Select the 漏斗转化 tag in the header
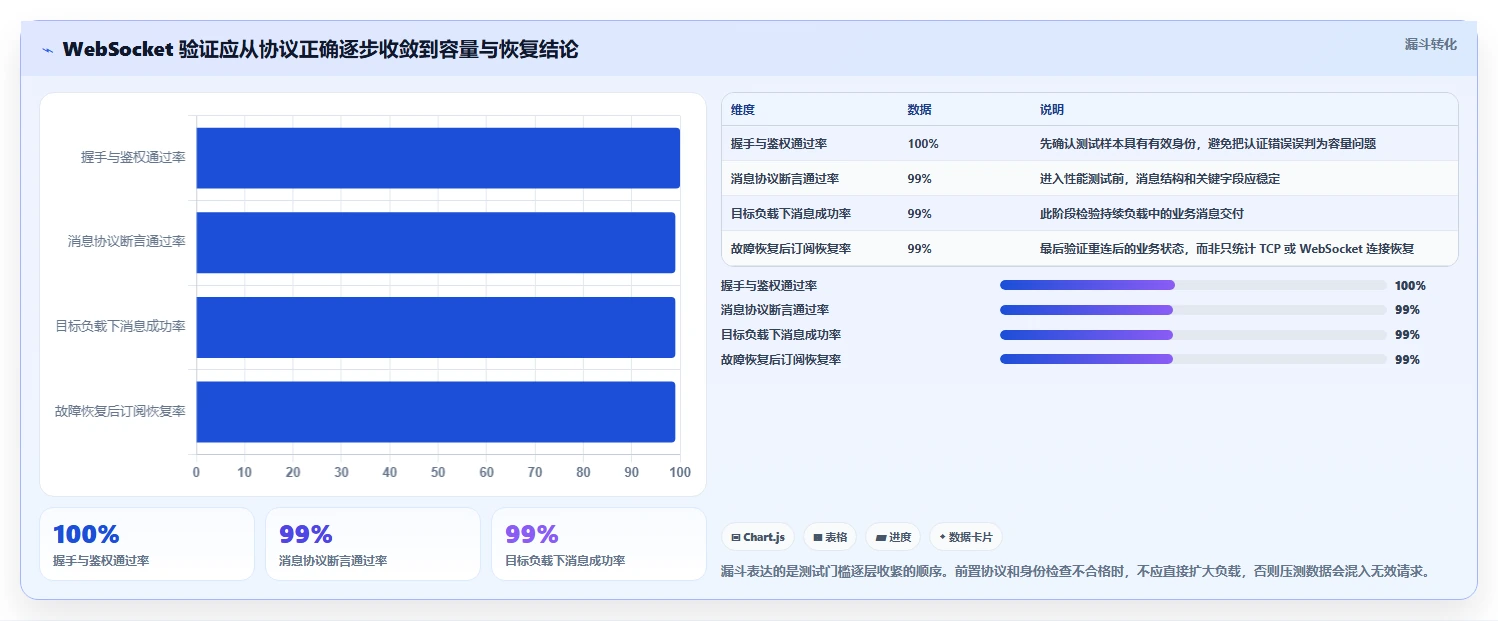 (x=1430, y=44)
